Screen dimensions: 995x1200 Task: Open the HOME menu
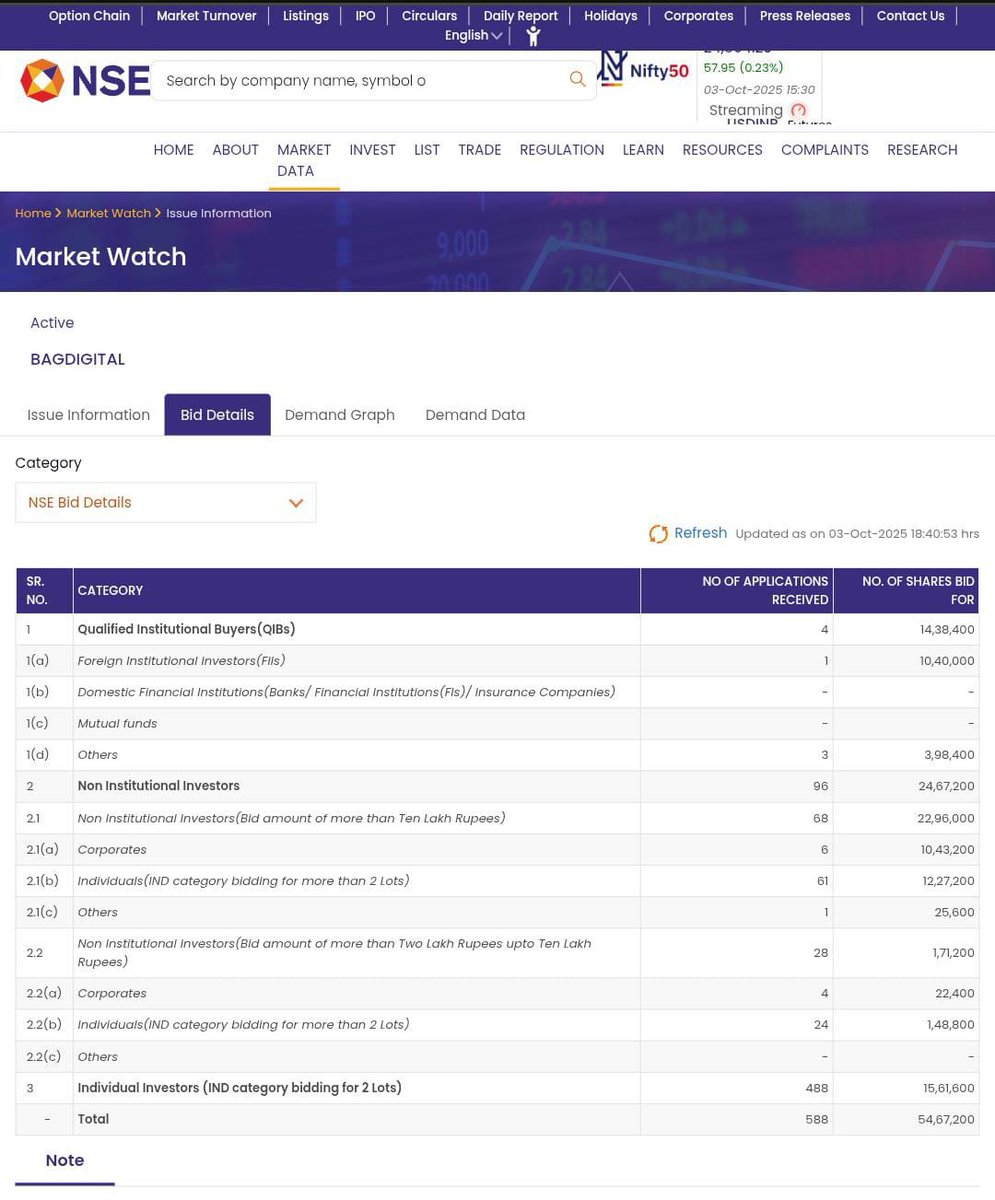click(173, 150)
